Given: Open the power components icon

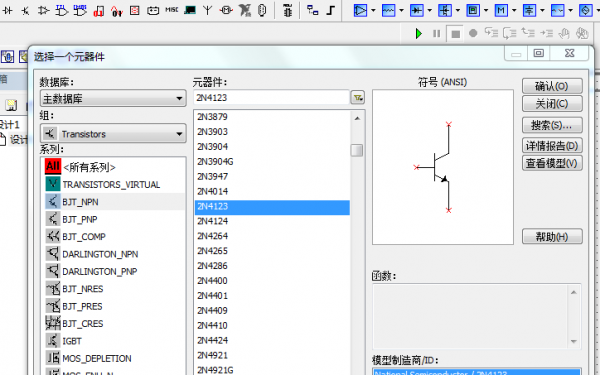Looking at the screenshot, I should click(153, 10).
